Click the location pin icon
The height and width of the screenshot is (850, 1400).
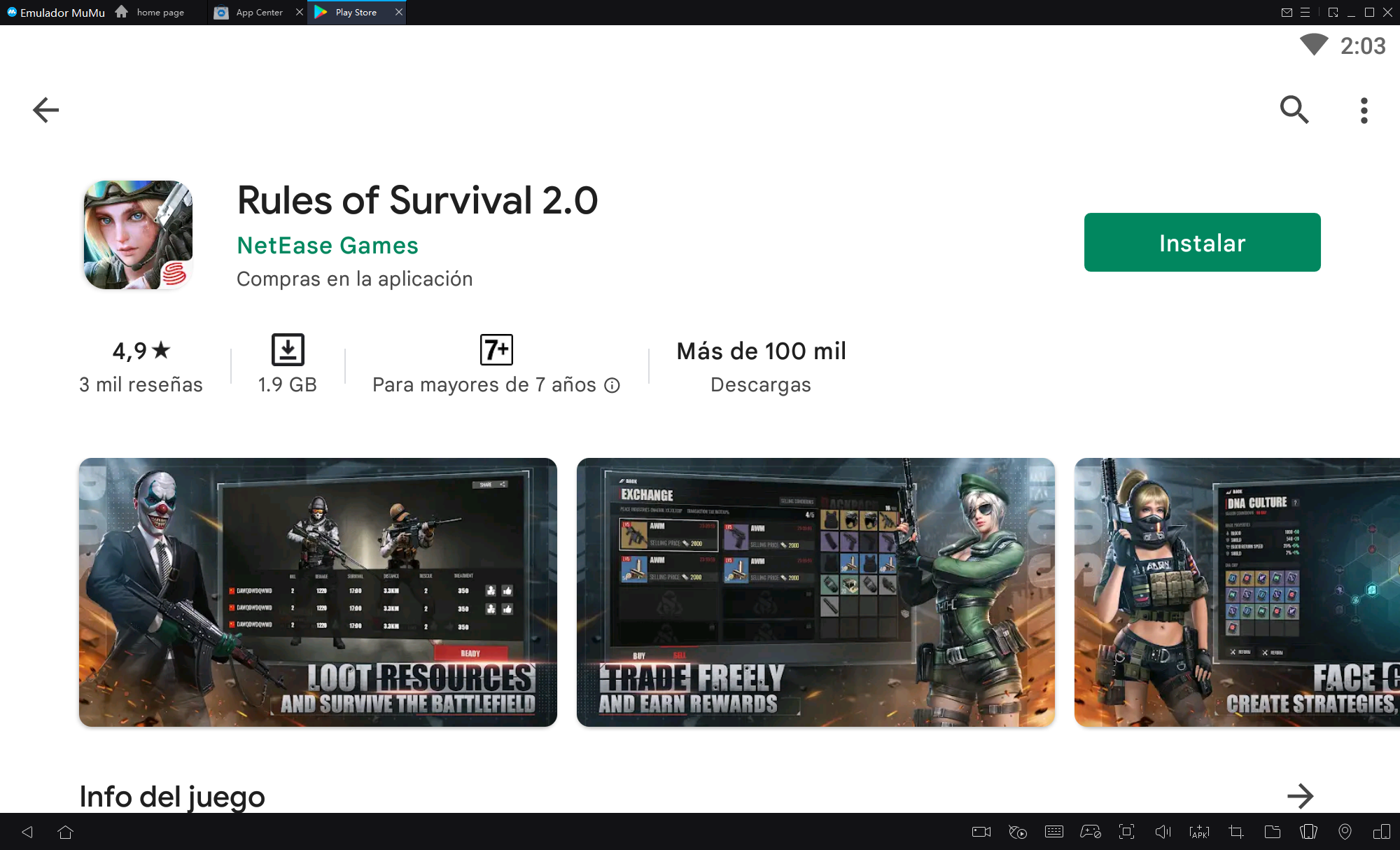point(1345,832)
